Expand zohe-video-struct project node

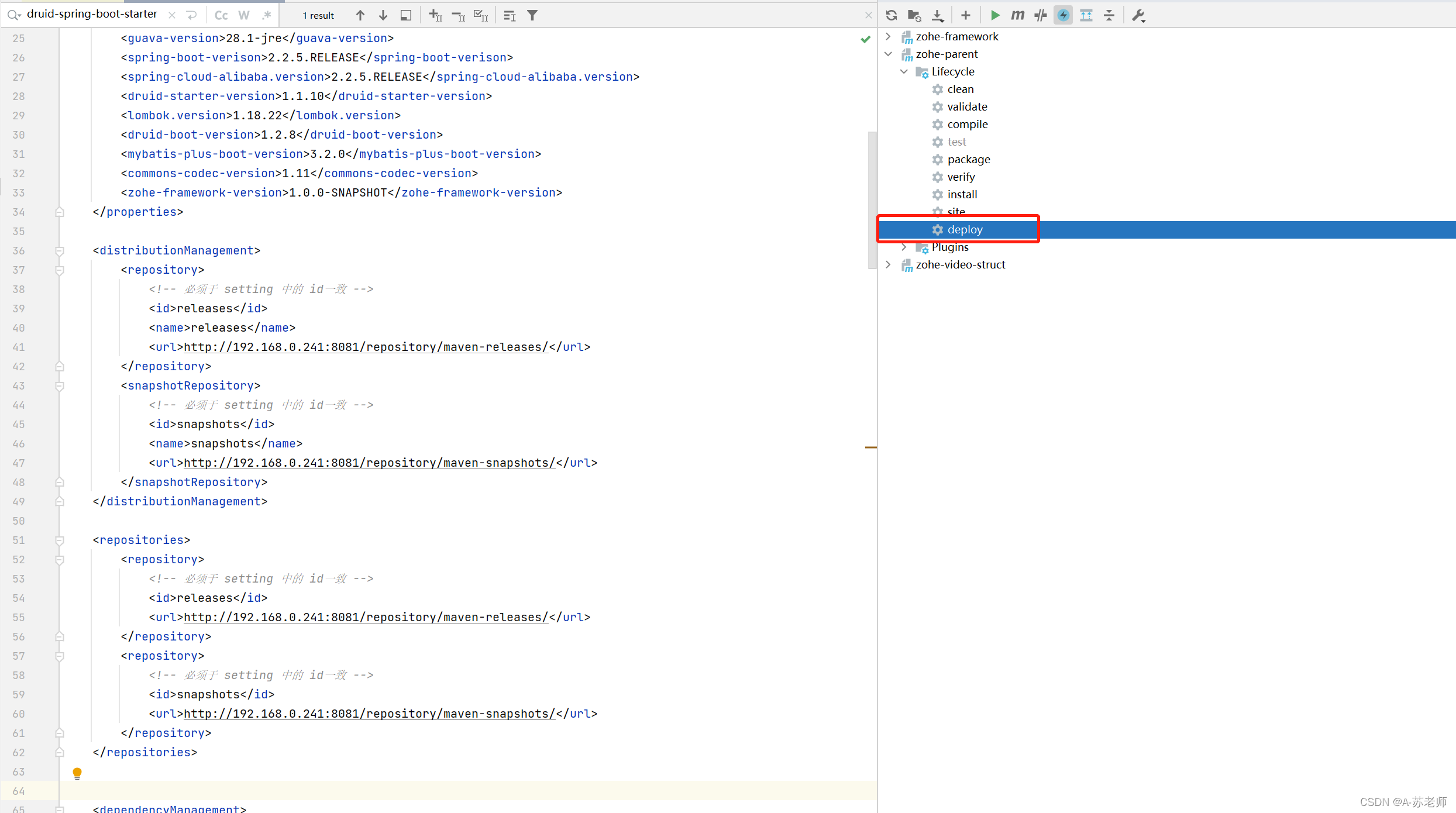click(x=889, y=264)
